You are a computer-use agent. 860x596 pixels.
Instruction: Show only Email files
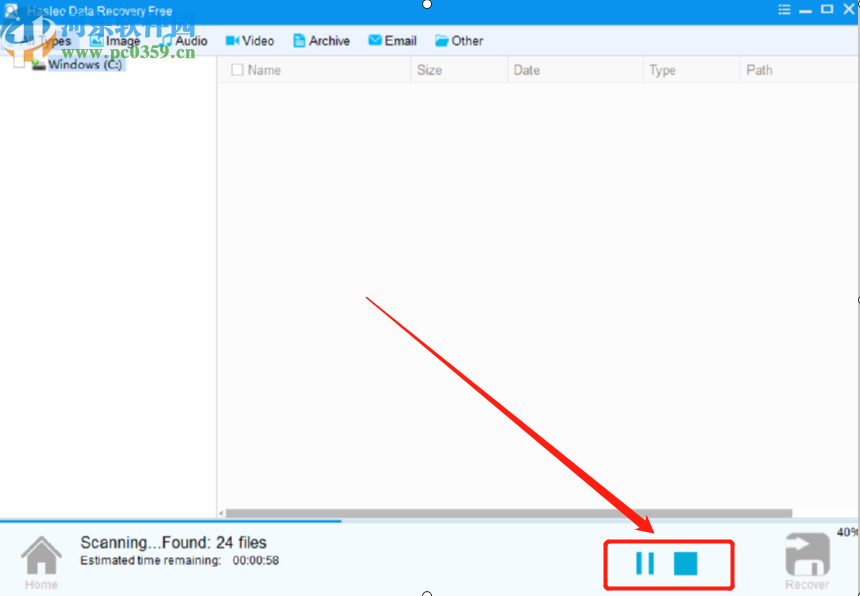(x=392, y=41)
